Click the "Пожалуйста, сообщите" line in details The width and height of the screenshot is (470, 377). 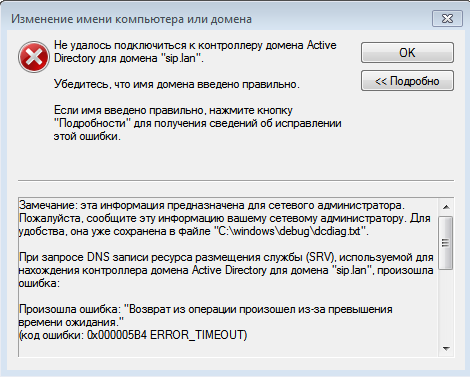point(225,218)
